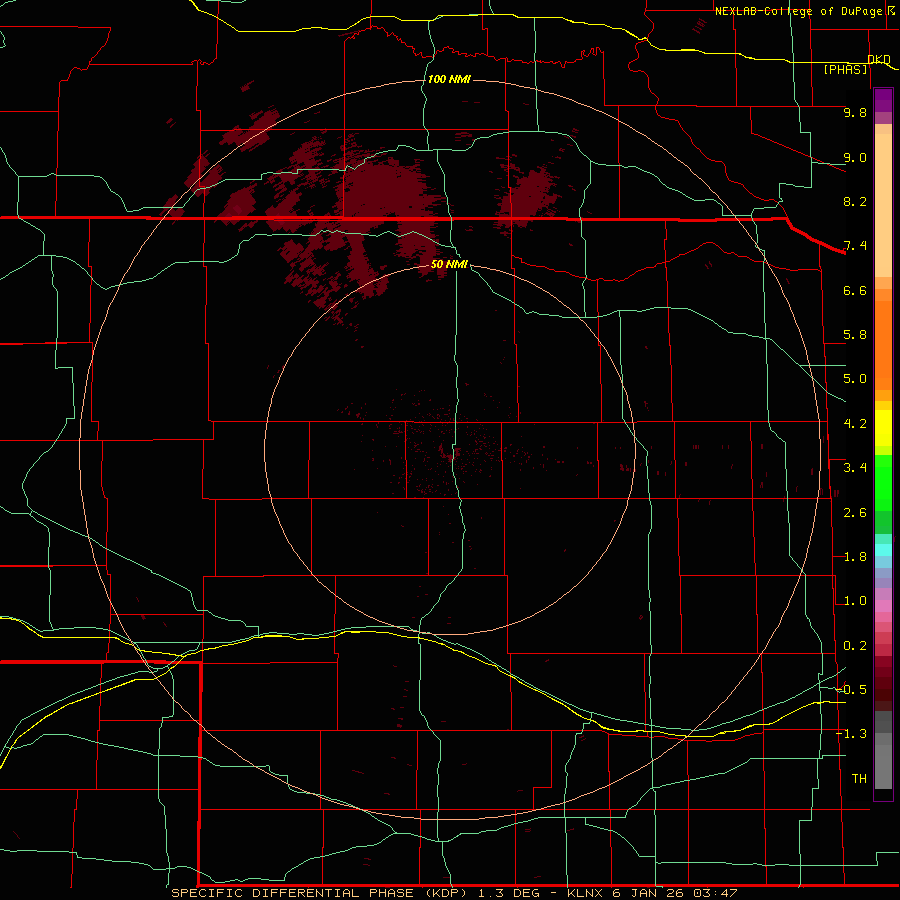Select the 4.2 scale value
The image size is (900, 900).
(855, 424)
